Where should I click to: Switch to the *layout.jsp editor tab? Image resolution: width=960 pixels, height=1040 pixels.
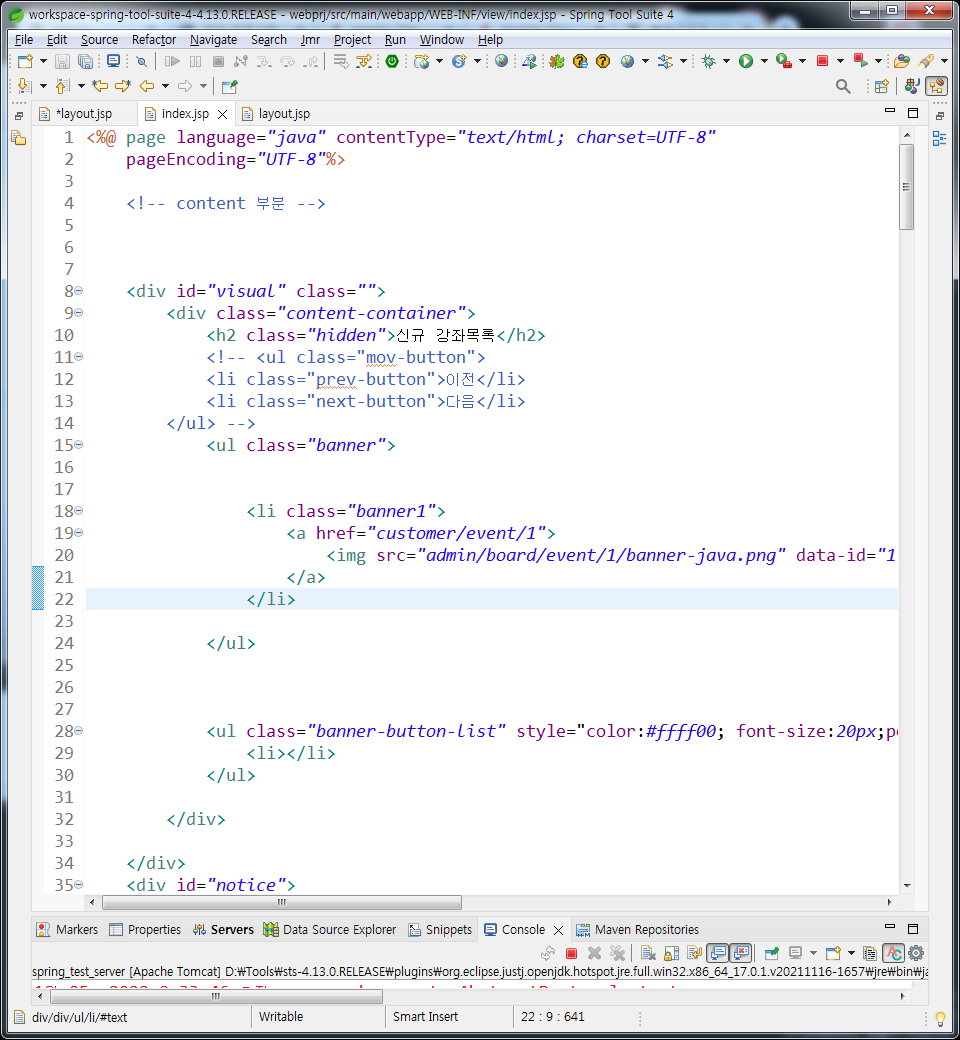pyautogui.click(x=84, y=114)
